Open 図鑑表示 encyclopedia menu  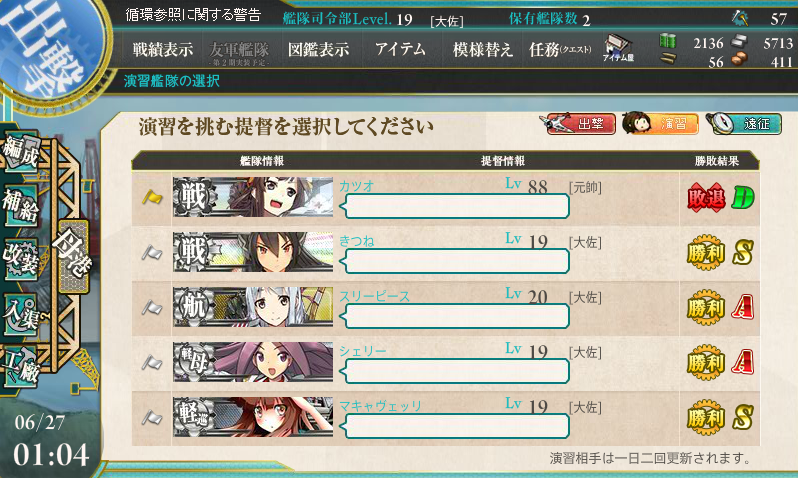point(319,49)
